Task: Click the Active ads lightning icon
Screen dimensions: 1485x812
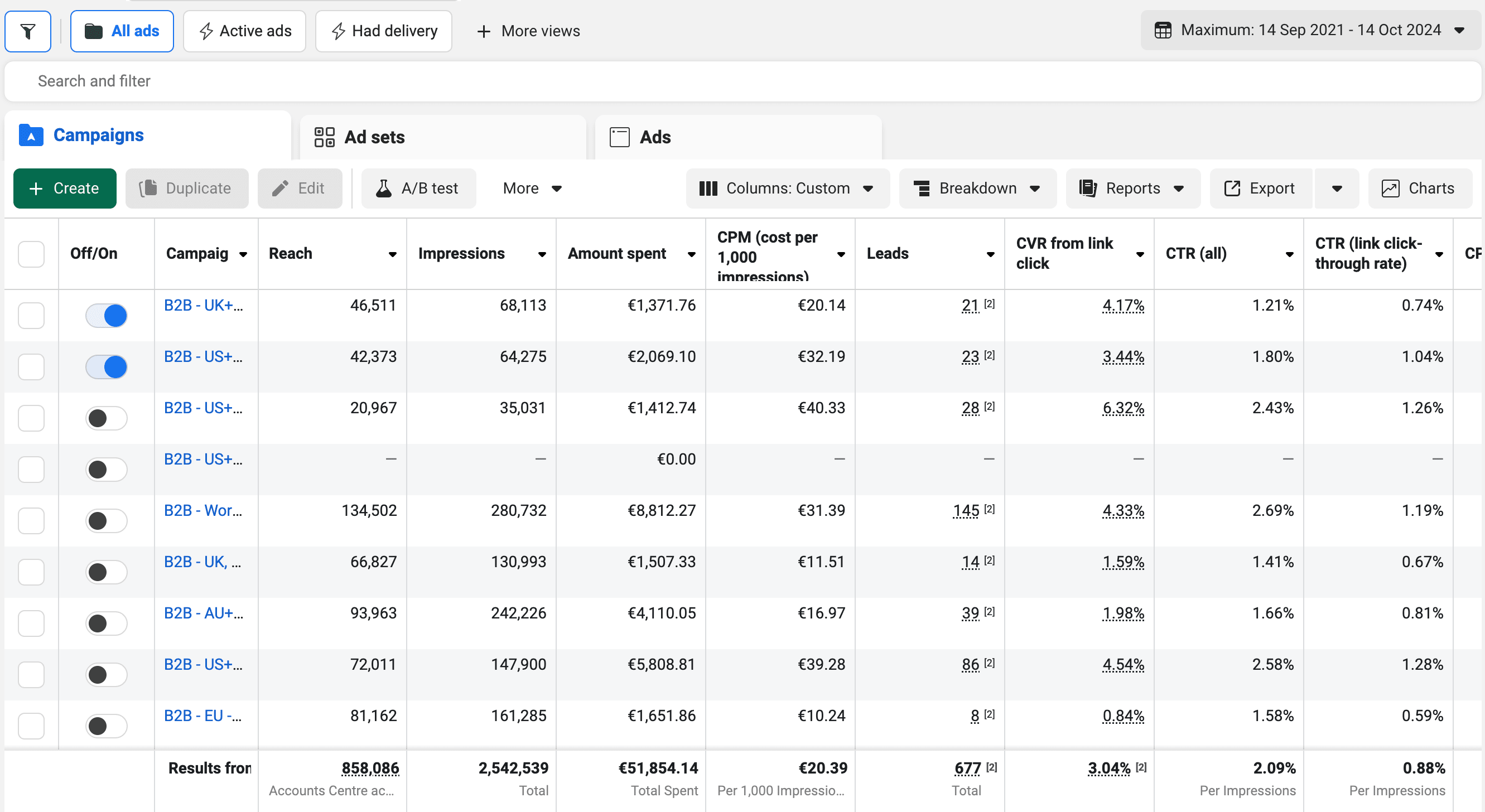Action: point(206,31)
